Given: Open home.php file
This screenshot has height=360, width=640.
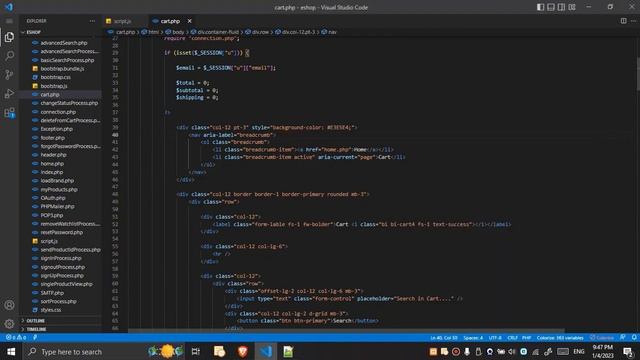Looking at the screenshot, I should click(52, 164).
